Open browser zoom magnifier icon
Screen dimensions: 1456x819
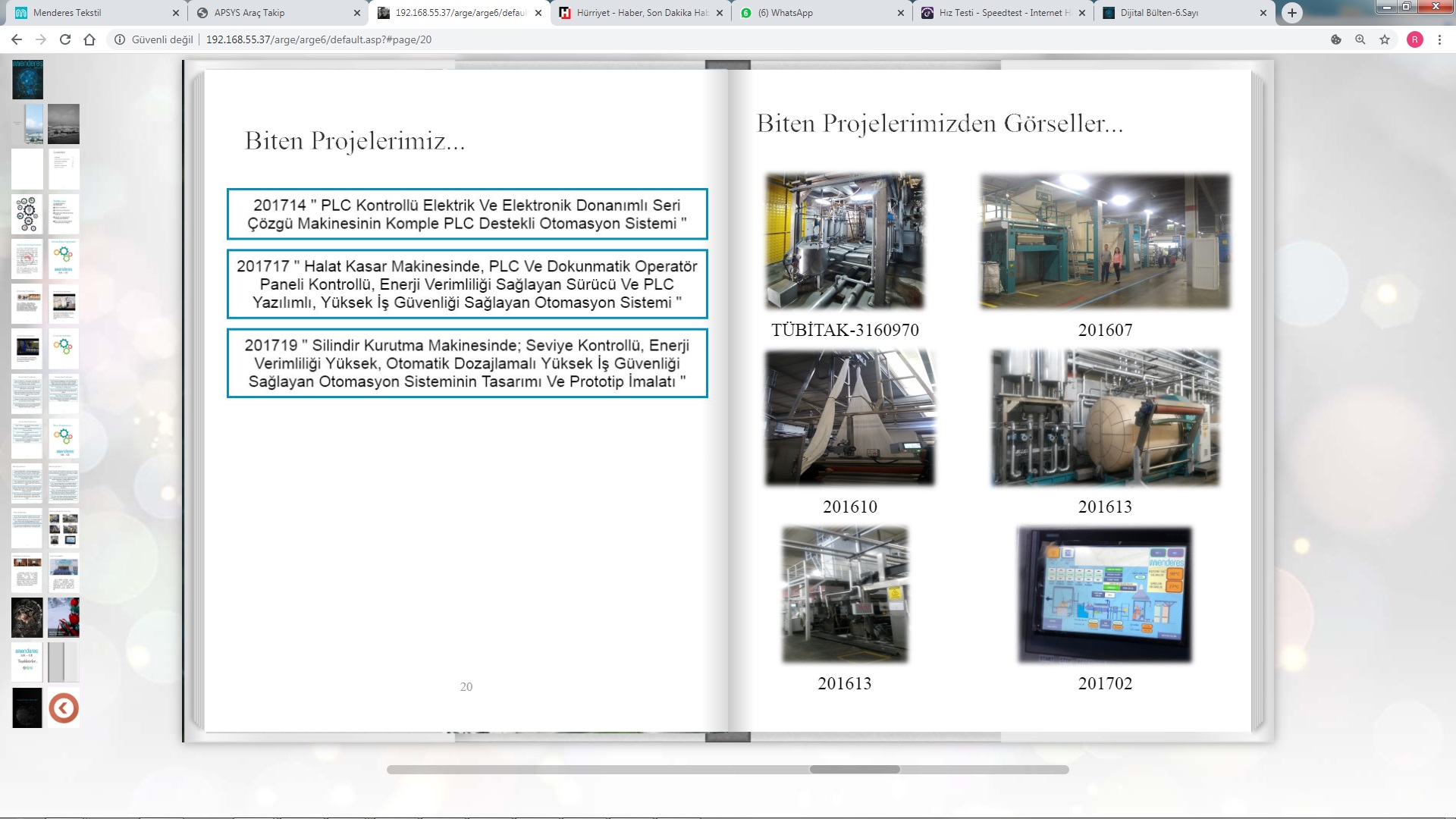point(1360,39)
